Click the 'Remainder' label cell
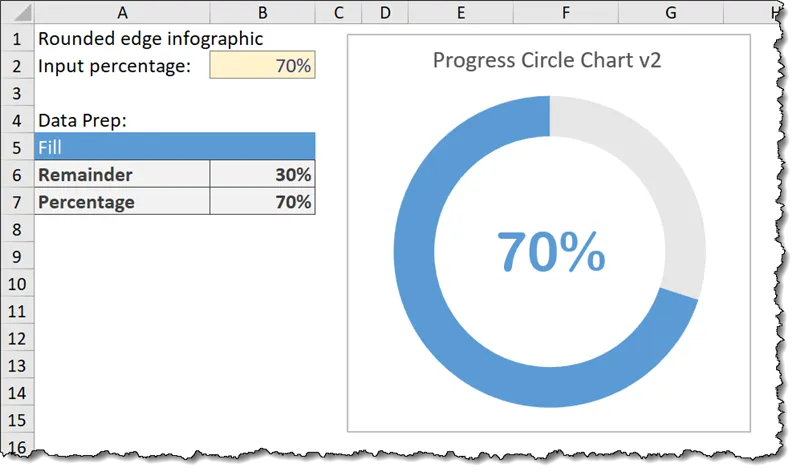Screen dimensions: 800x475 (122, 175)
